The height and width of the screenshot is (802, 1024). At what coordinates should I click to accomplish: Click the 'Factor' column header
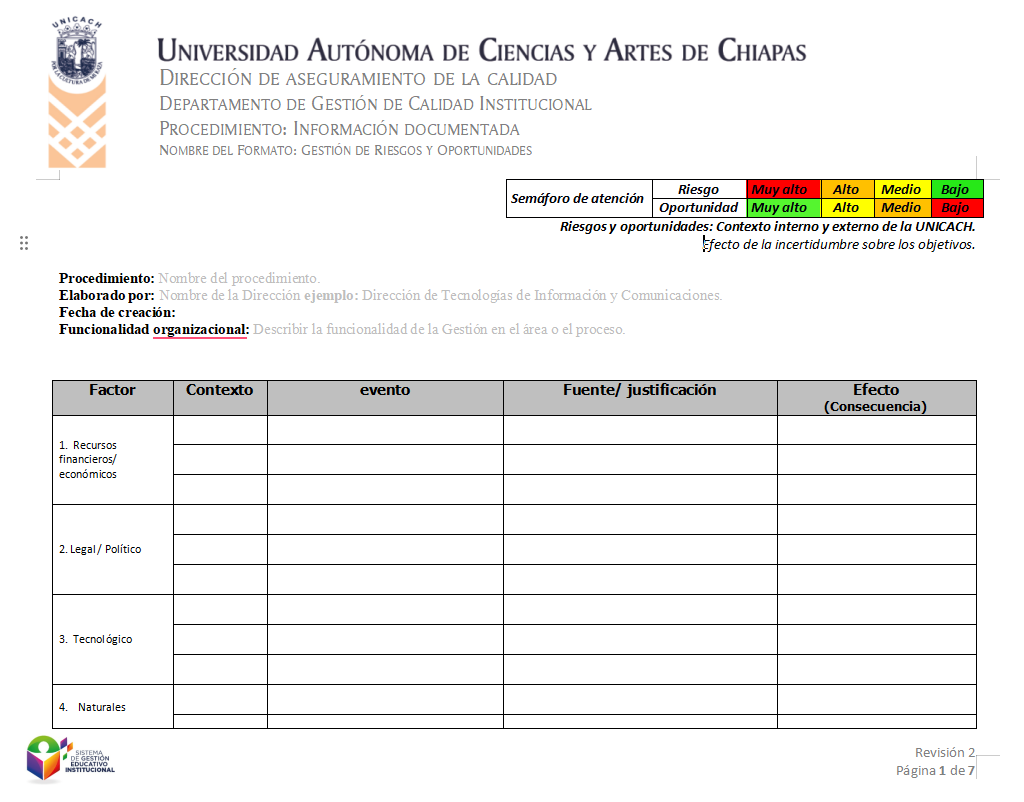click(x=112, y=391)
